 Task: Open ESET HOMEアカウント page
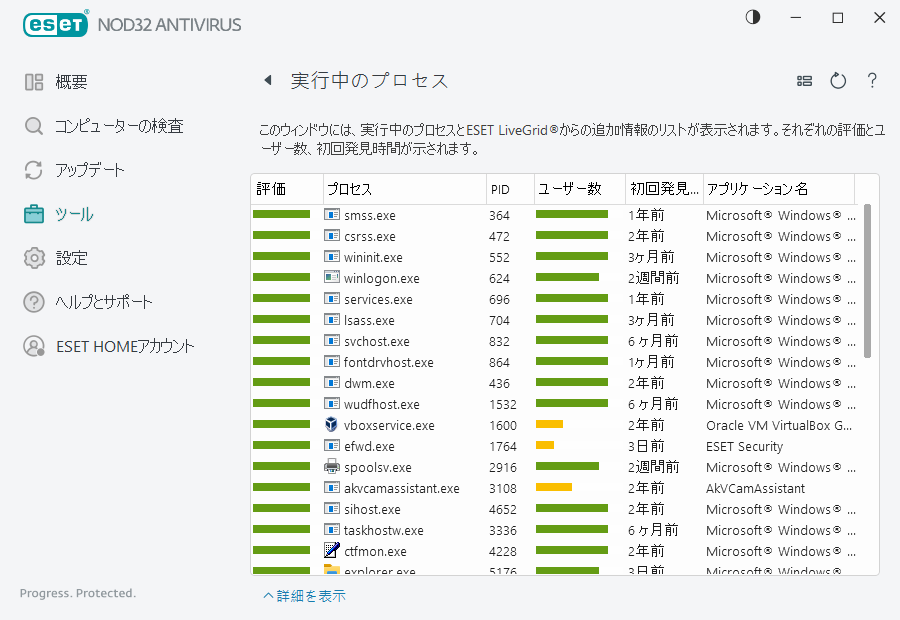124,346
